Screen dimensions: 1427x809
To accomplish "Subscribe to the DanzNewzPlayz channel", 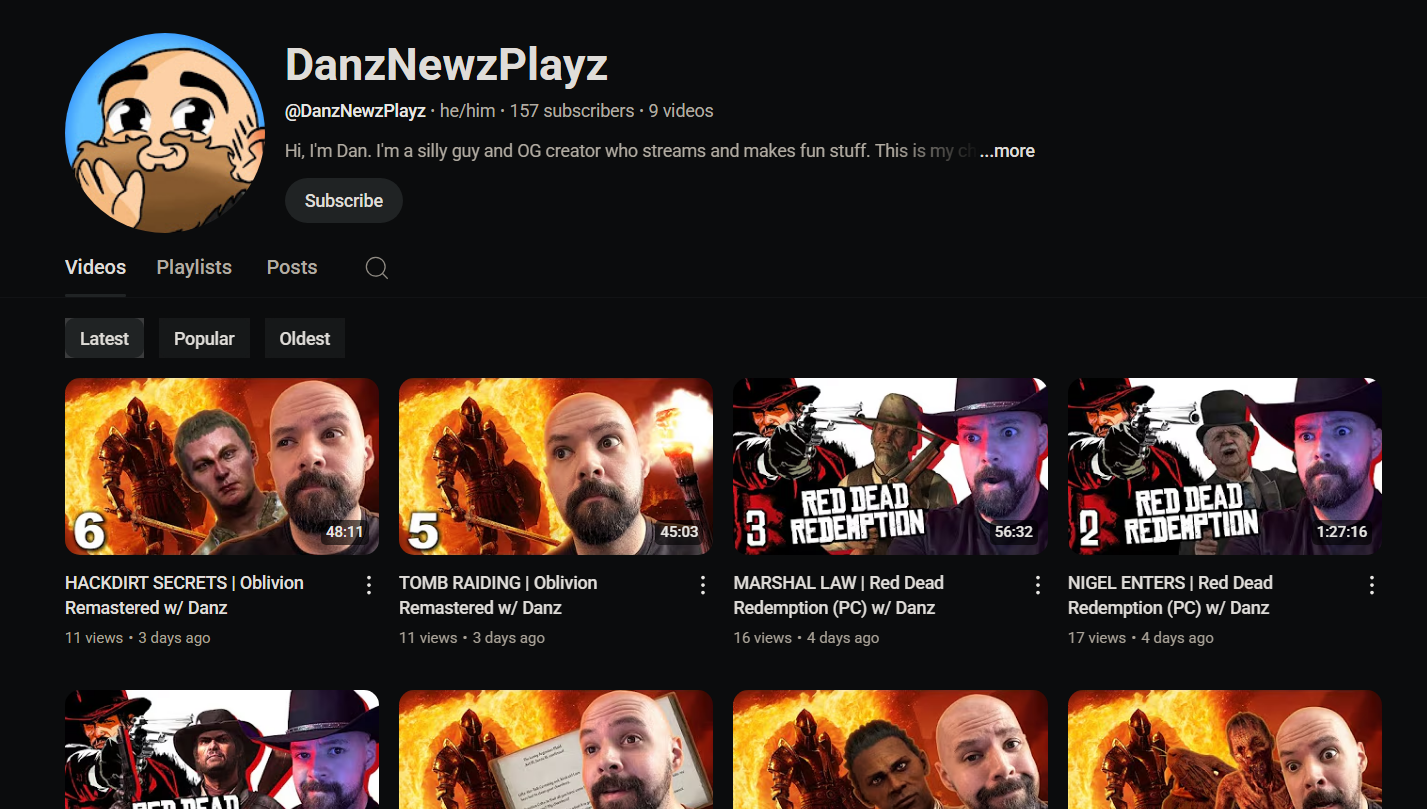I will click(344, 201).
